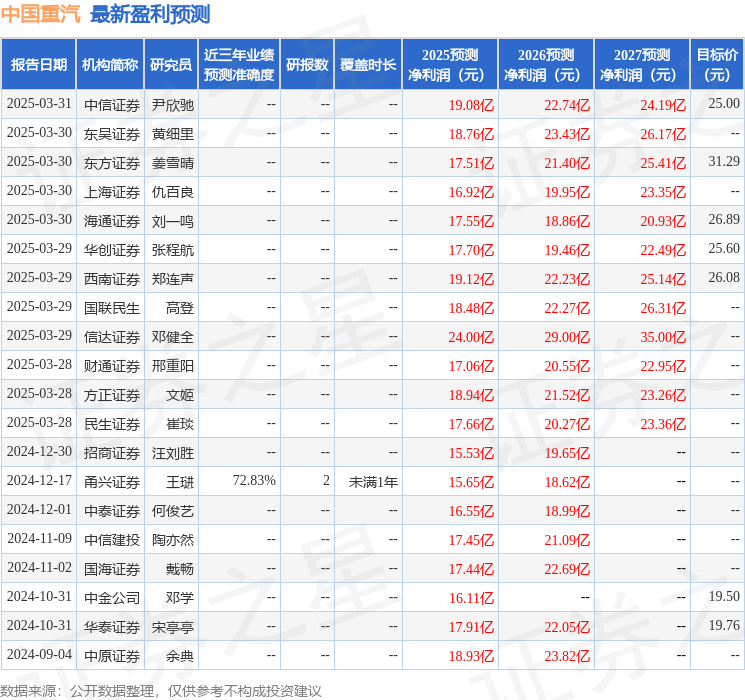
Task: Click the 2026预测净利润 column header
Action: (546, 65)
